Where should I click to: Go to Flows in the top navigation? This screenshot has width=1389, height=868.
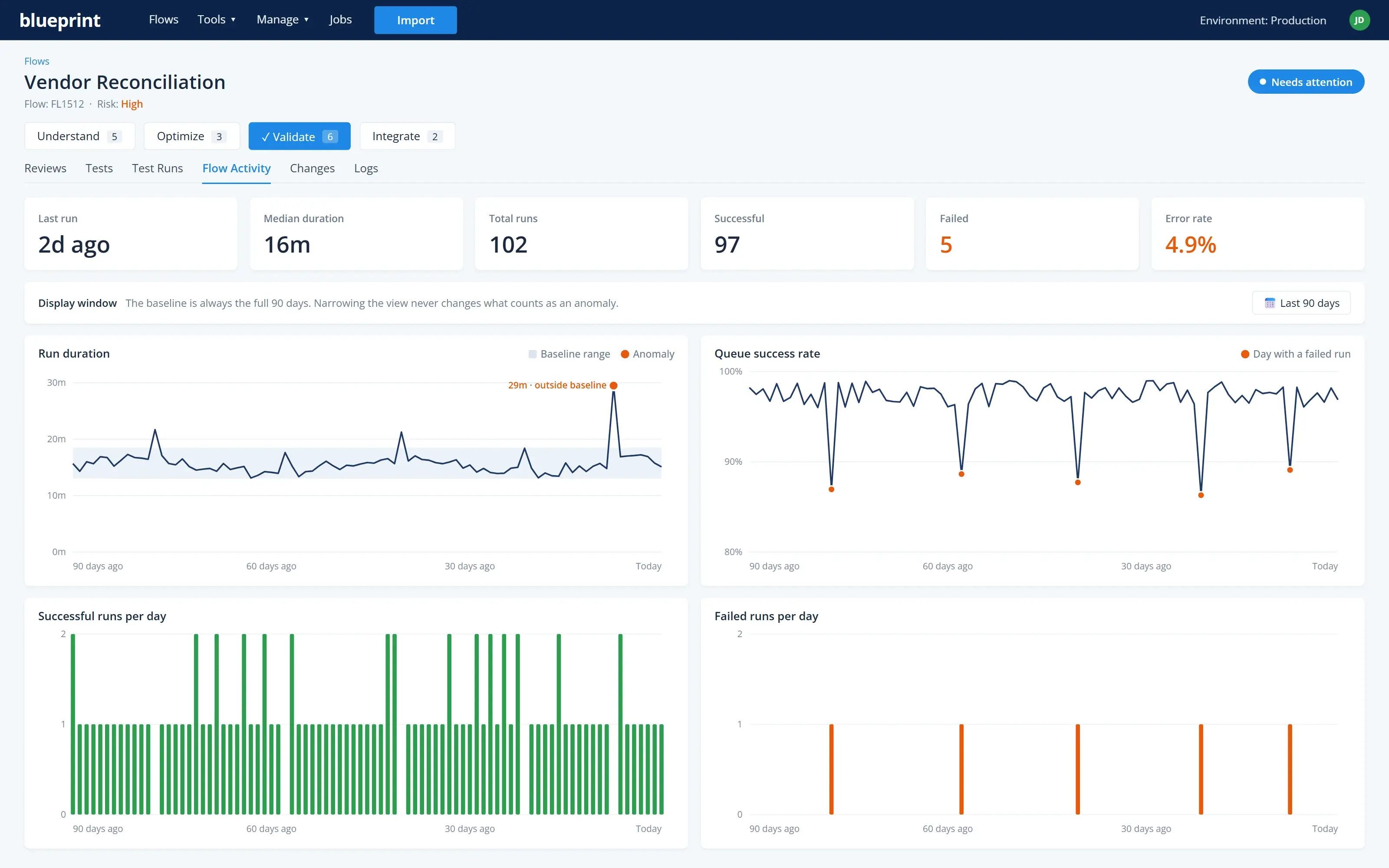(x=164, y=20)
